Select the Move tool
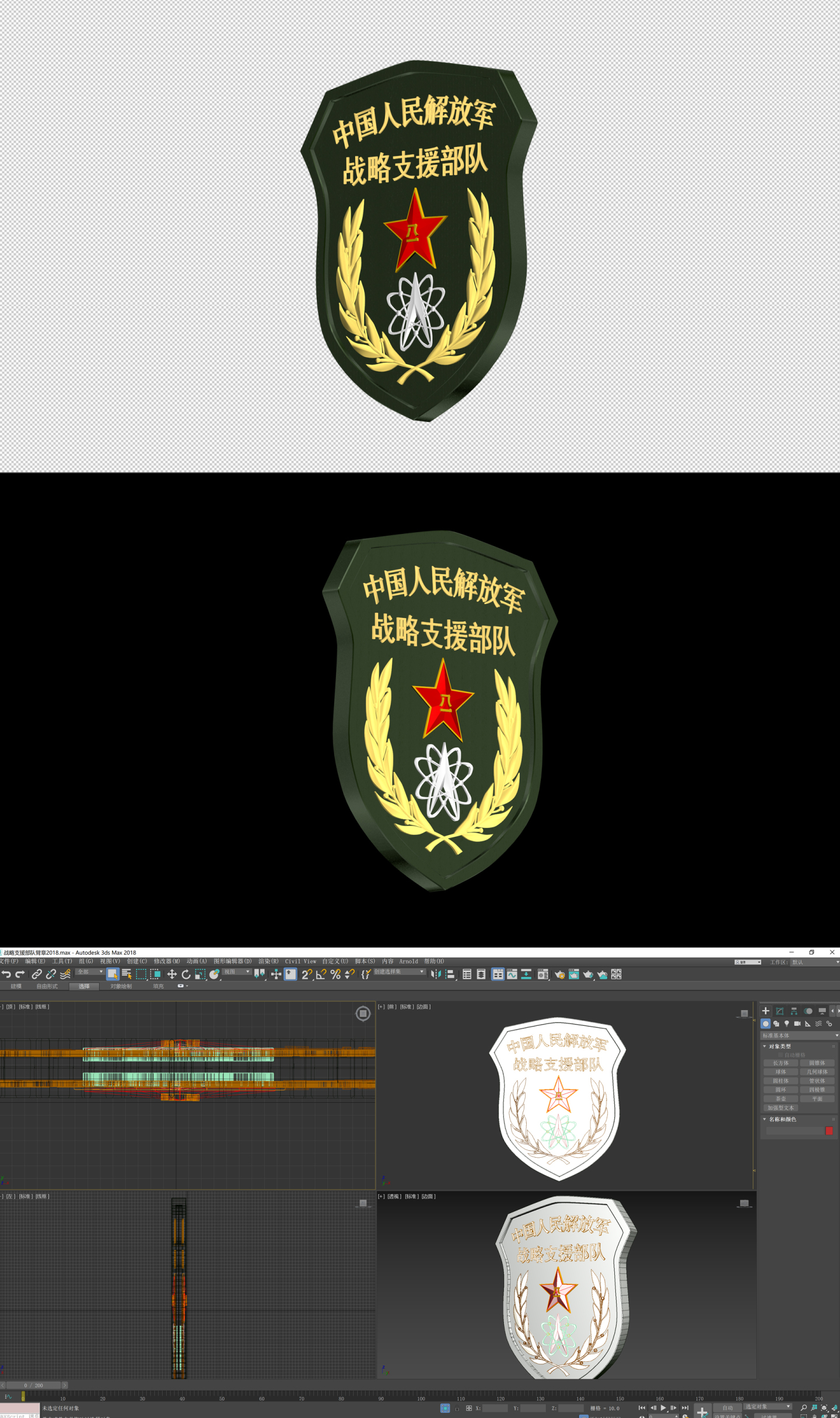This screenshot has width=840, height=1418. click(x=171, y=974)
